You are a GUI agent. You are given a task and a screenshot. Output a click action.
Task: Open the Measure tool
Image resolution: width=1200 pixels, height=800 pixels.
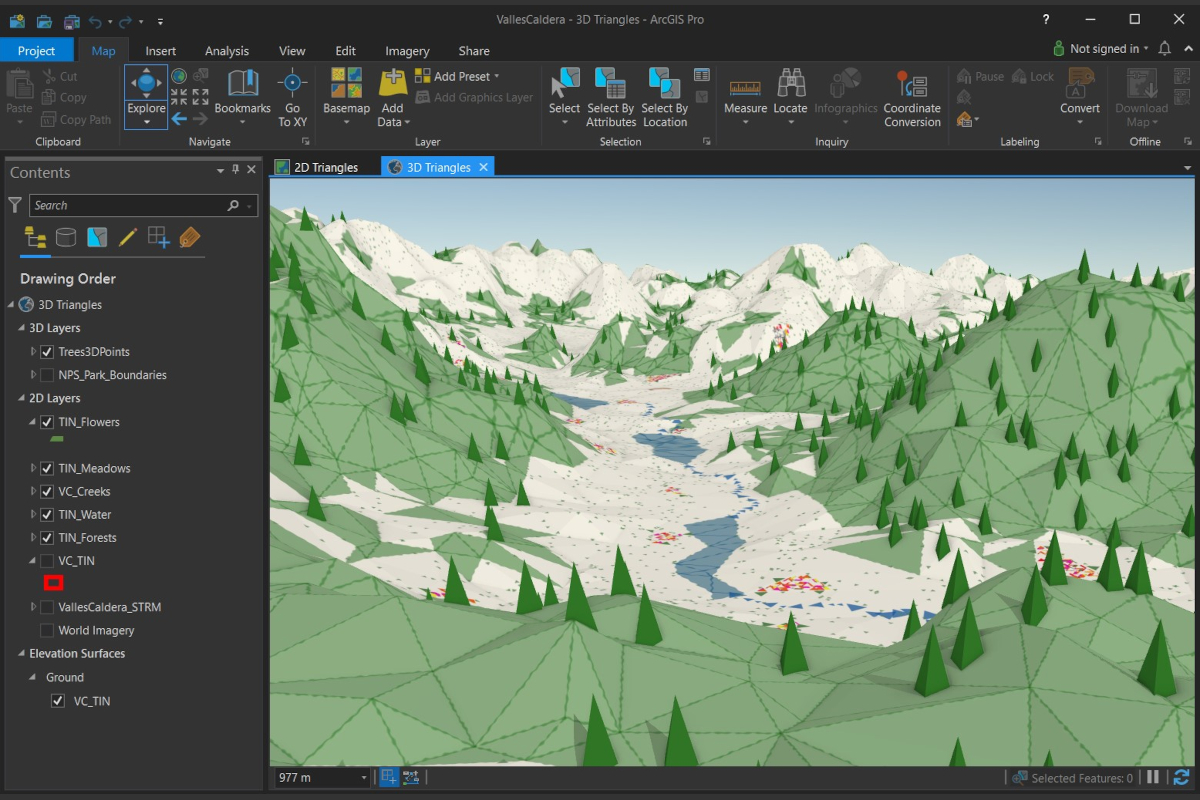point(745,88)
